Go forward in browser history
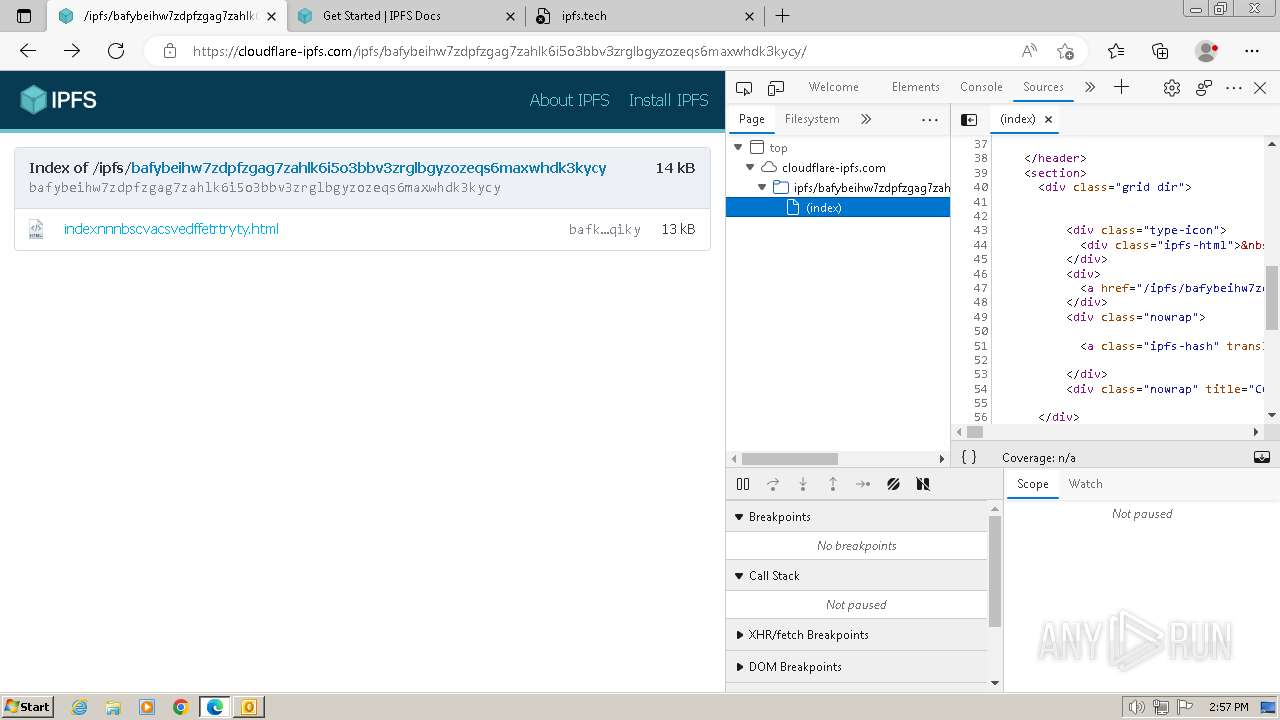The image size is (1280, 720). coord(72,51)
